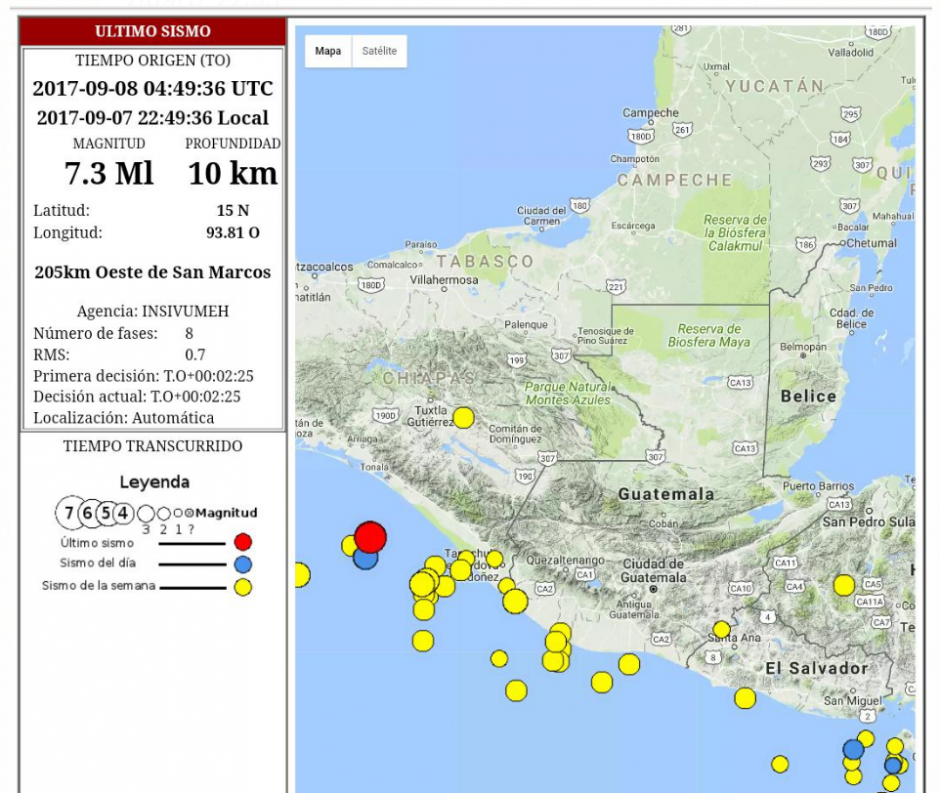Toggle the Sismo del día legend entry
This screenshot has width=940, height=793.
(97, 562)
